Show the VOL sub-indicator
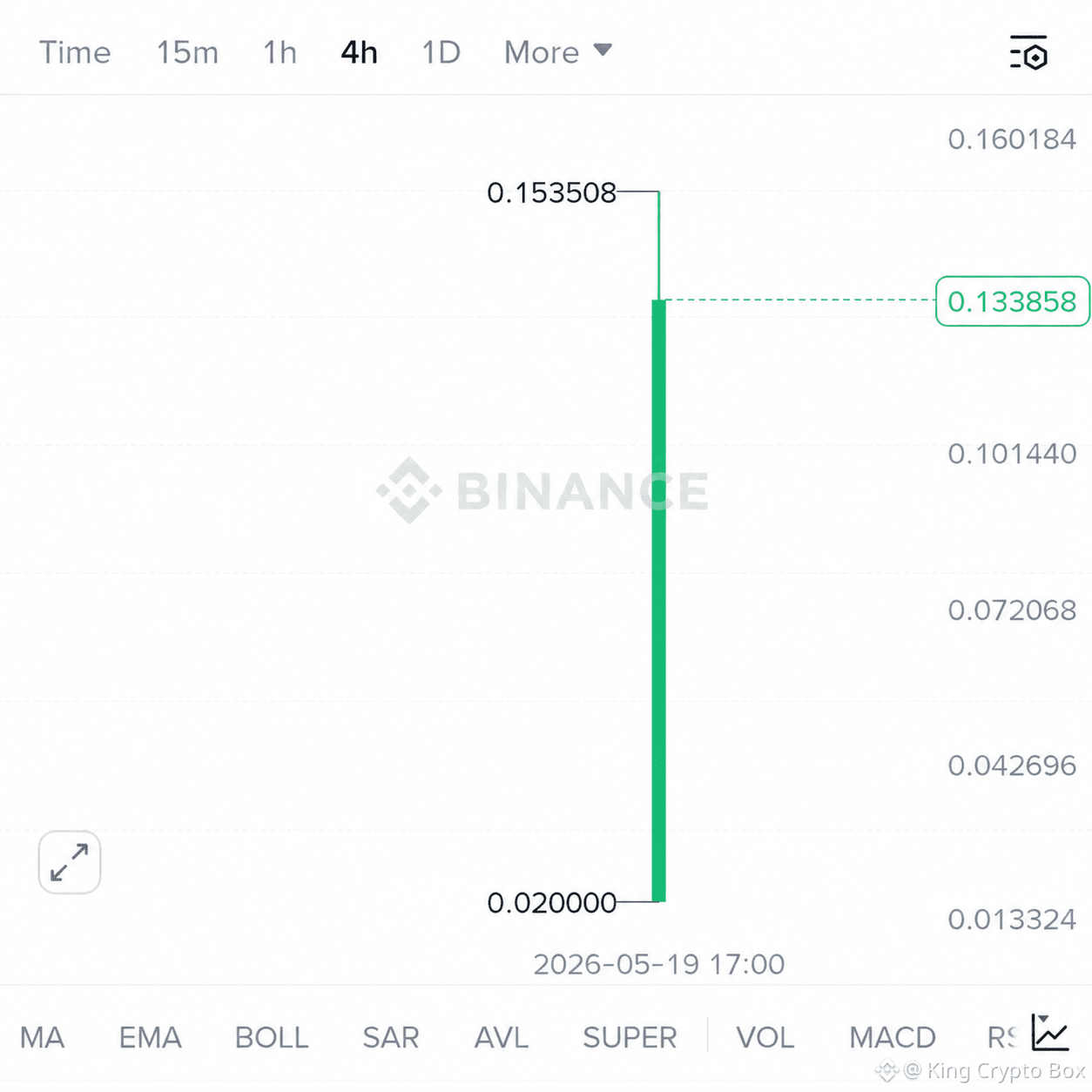 pos(765,1037)
